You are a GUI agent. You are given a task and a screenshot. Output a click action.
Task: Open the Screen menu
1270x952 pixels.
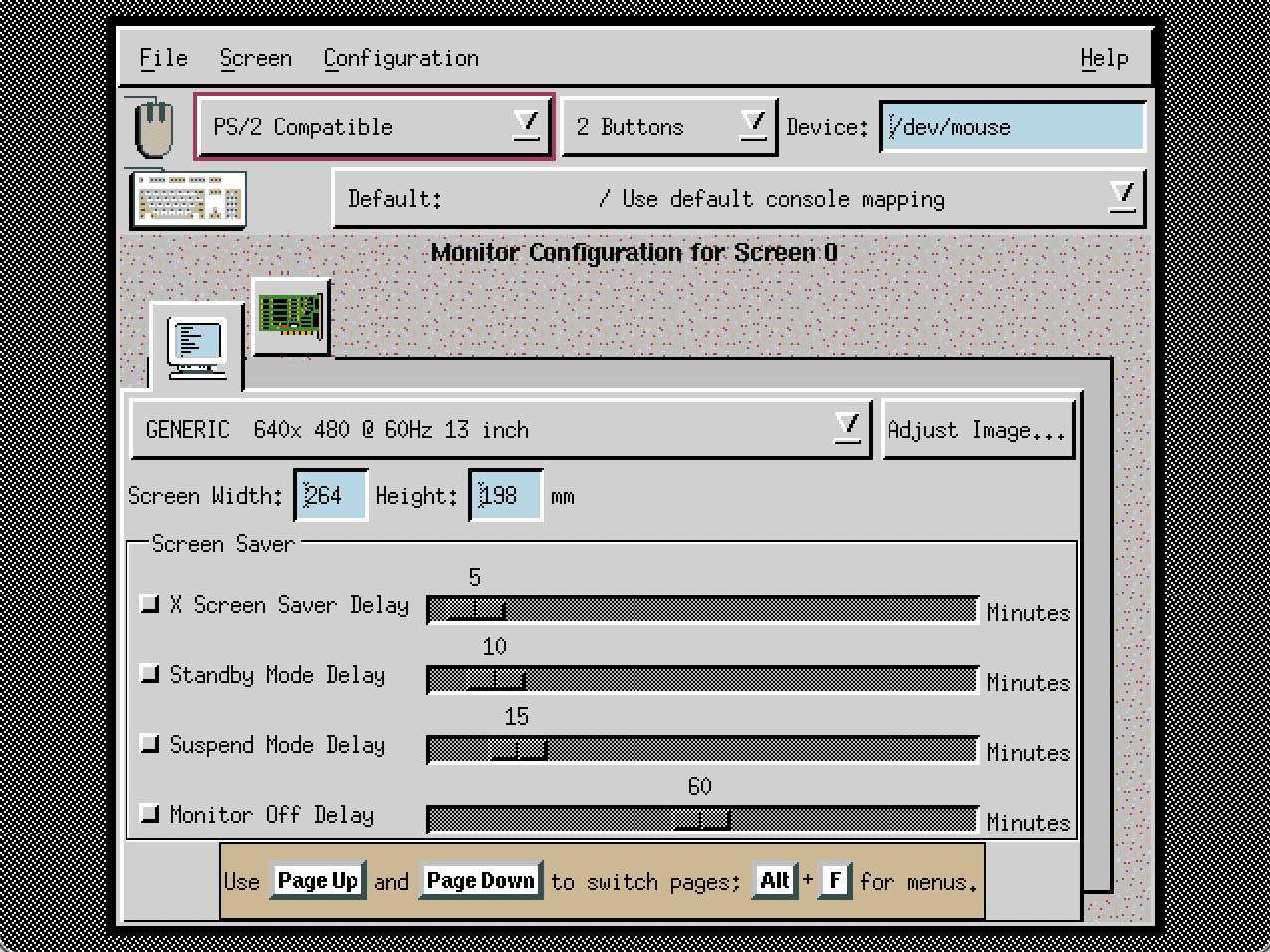[255, 58]
